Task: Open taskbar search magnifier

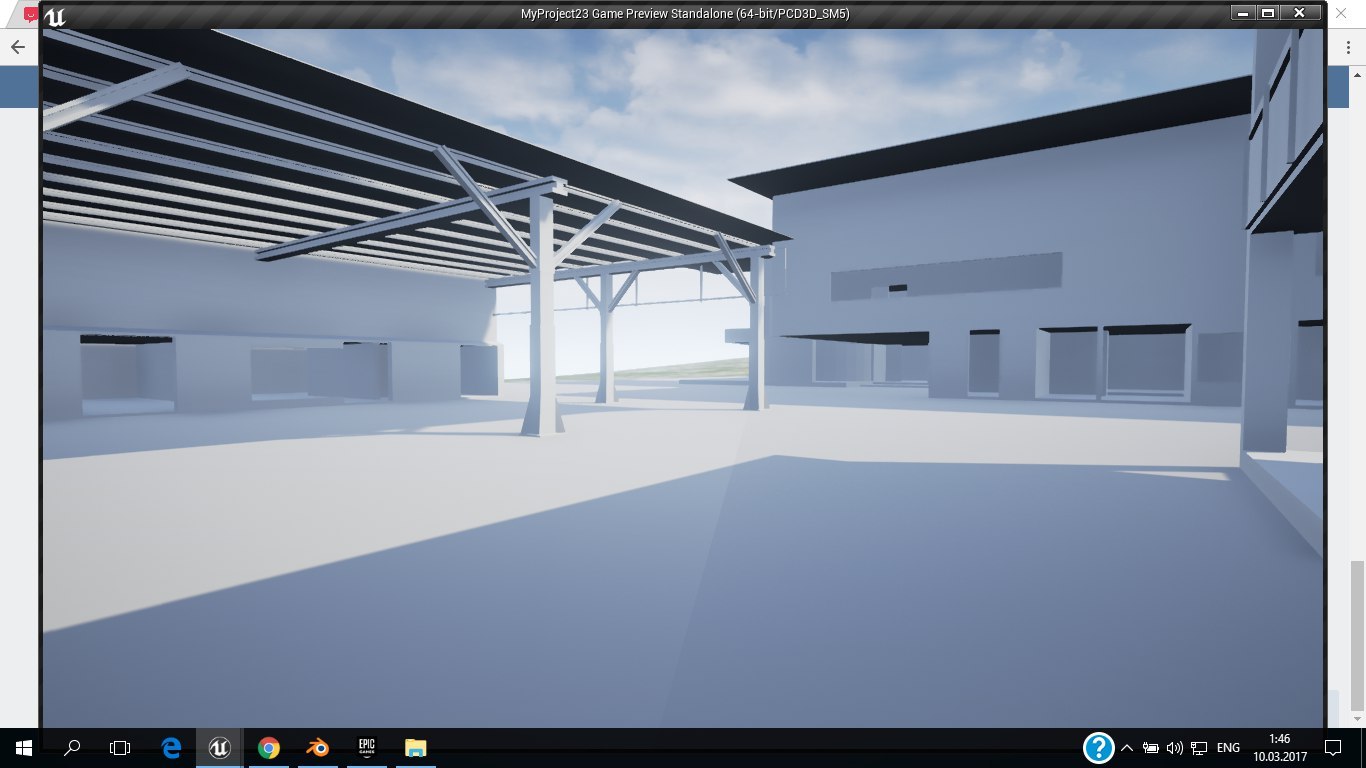Action: (72, 747)
